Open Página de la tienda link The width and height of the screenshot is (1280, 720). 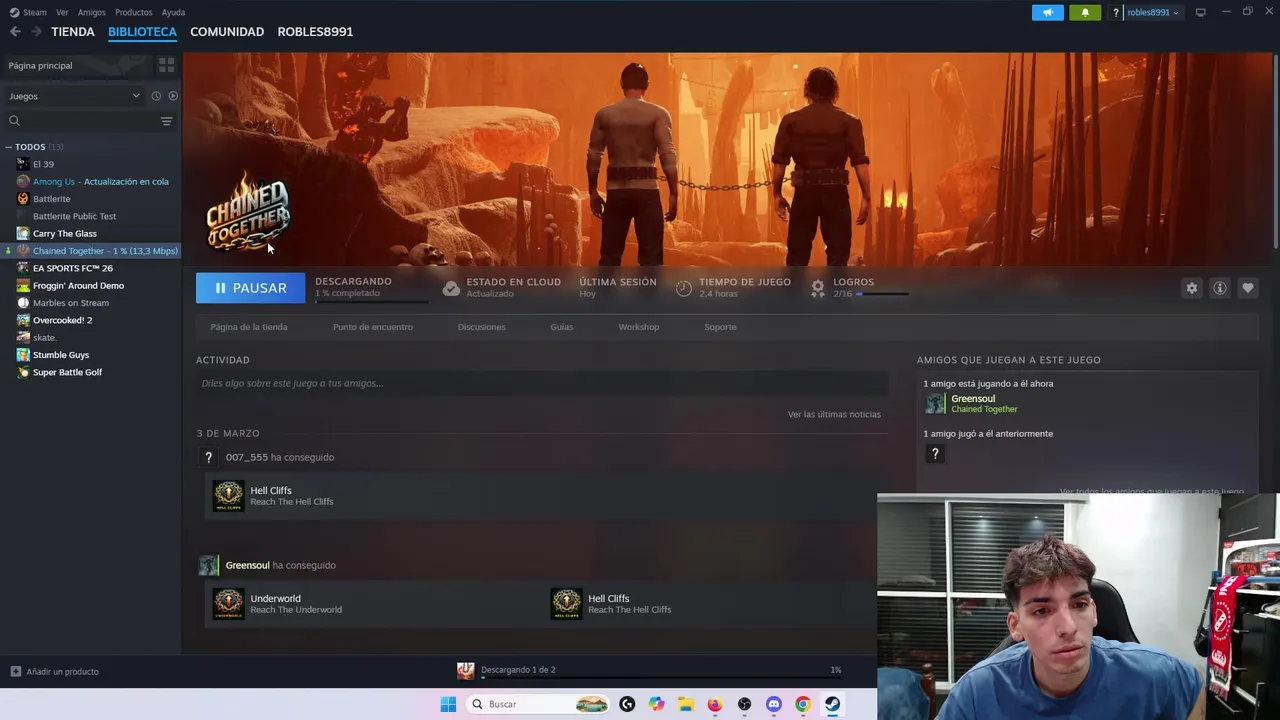point(249,327)
